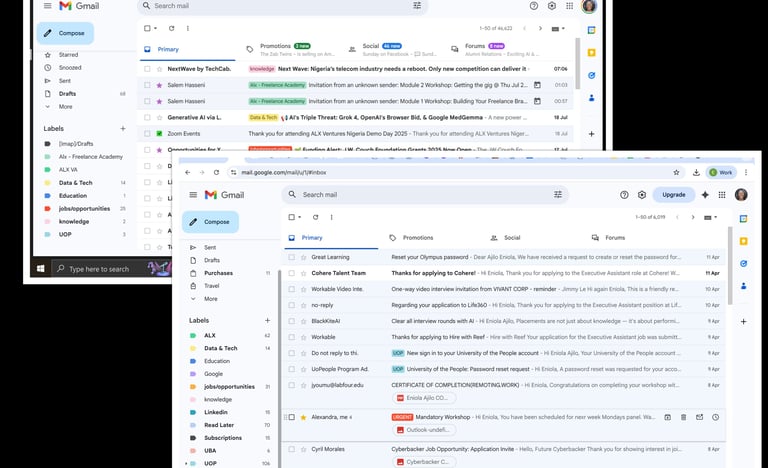Screen dimensions: 768x468
Task: Open select-all dropdown in front Gmail window
Action: (x=299, y=217)
